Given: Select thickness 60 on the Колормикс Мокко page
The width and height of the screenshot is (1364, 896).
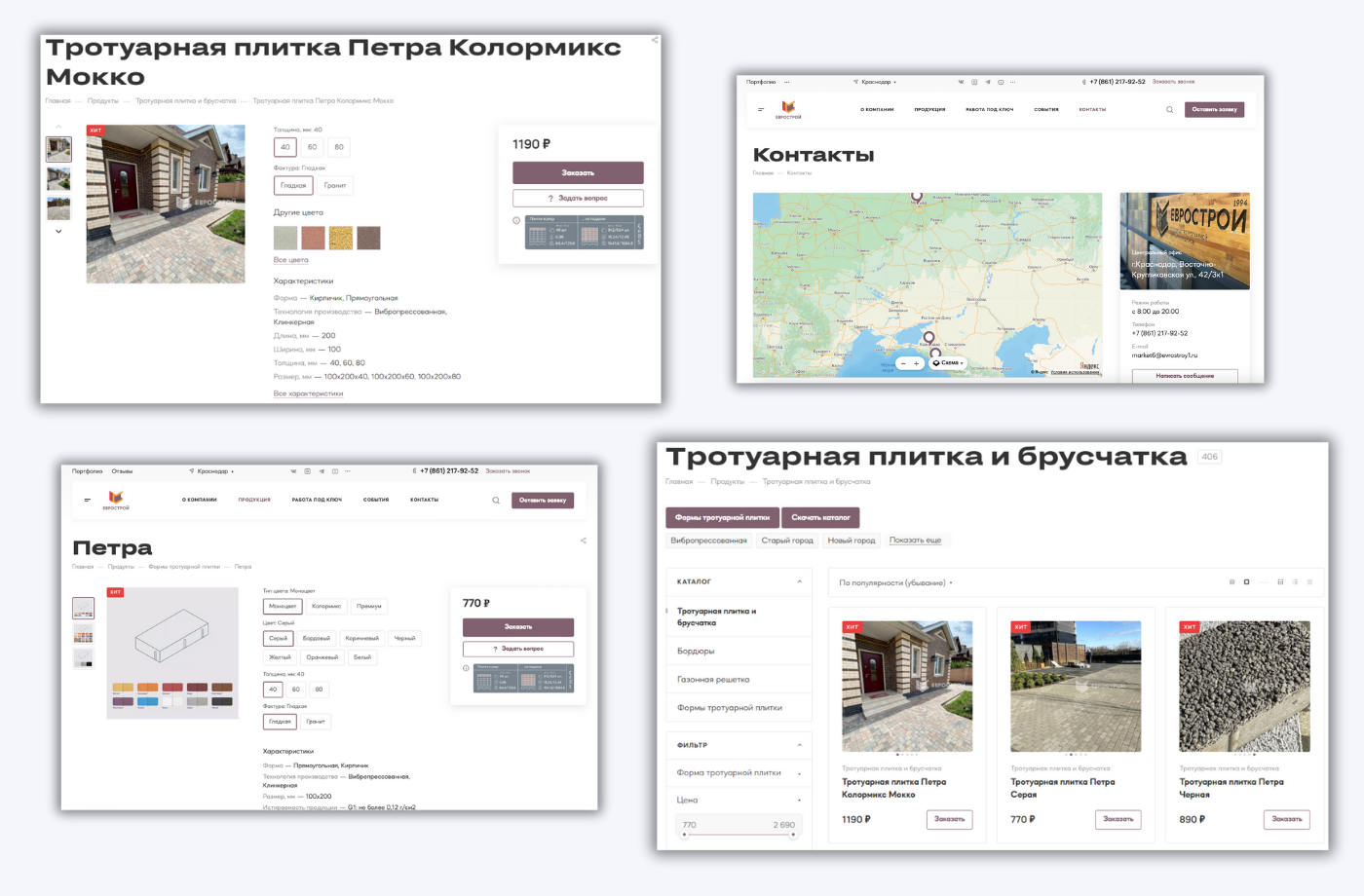Looking at the screenshot, I should [312, 147].
